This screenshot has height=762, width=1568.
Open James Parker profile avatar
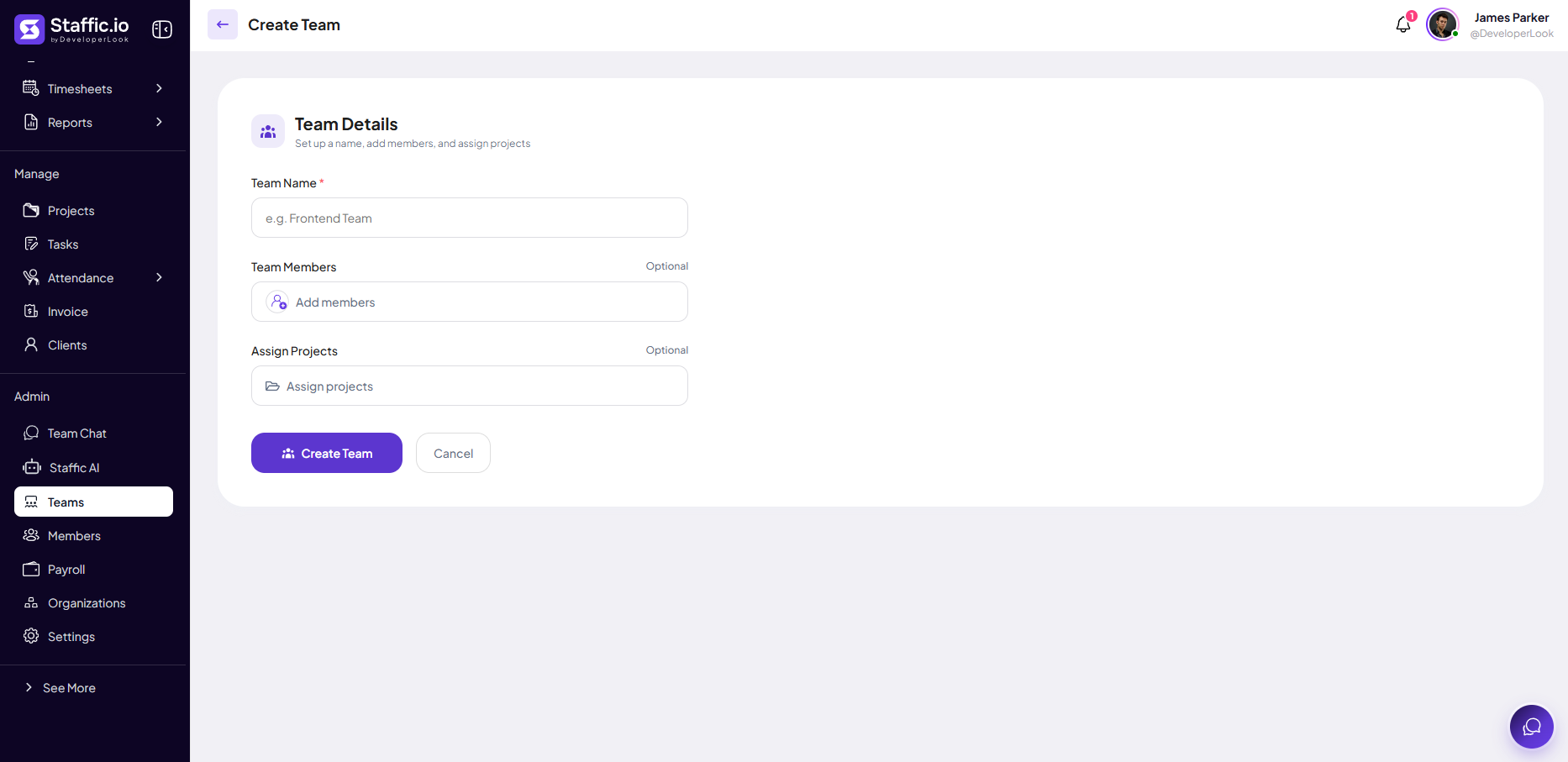pos(1442,24)
